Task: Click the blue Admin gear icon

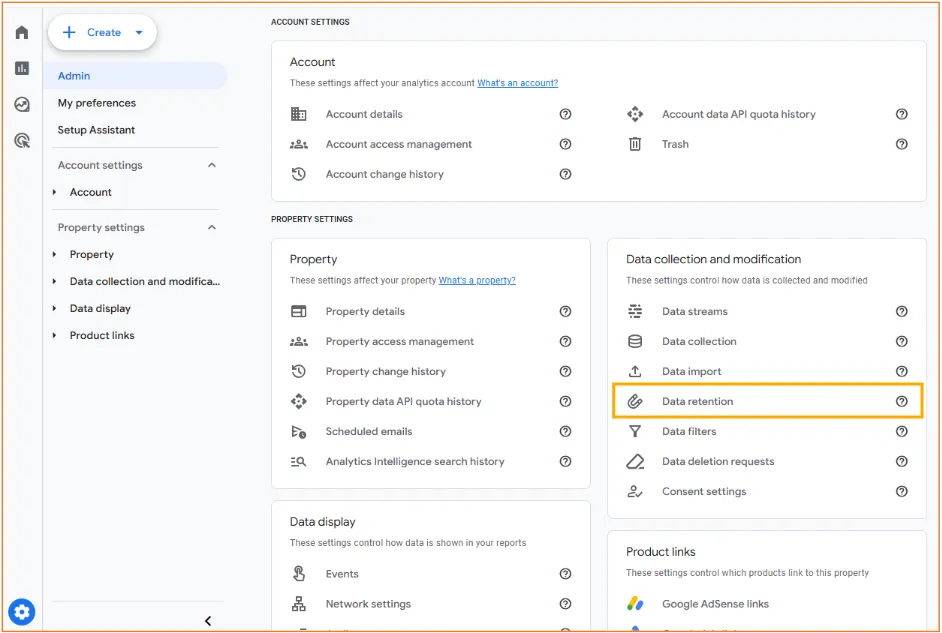Action: click(21, 611)
